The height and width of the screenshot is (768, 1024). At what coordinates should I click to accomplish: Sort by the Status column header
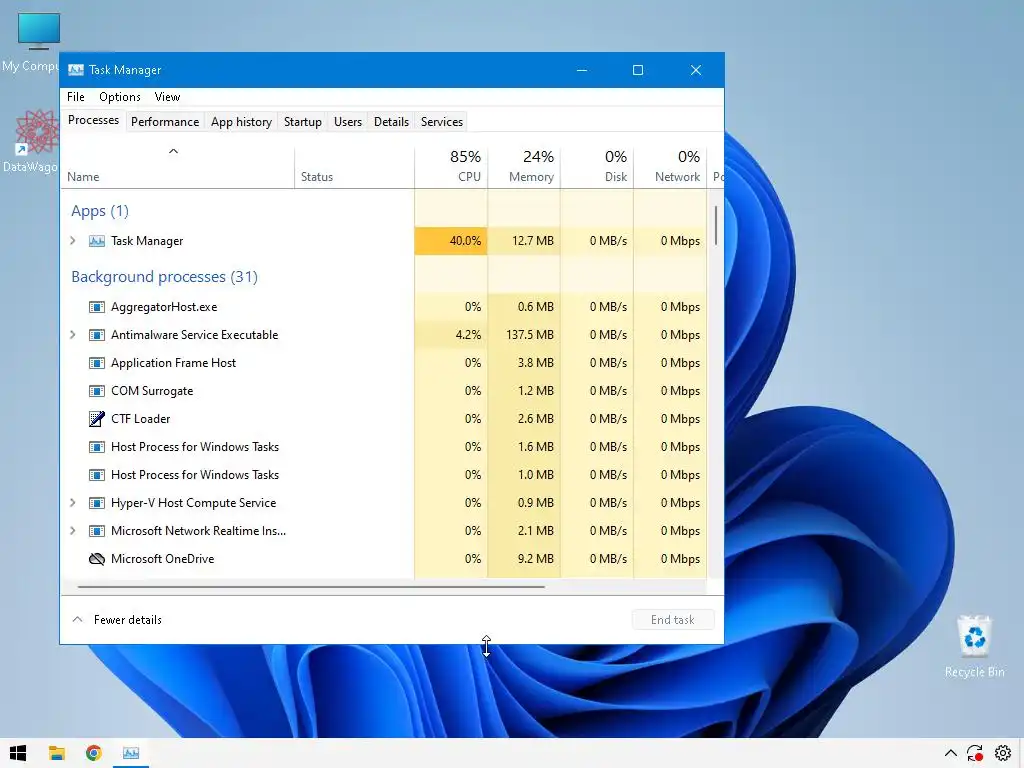pyautogui.click(x=355, y=167)
